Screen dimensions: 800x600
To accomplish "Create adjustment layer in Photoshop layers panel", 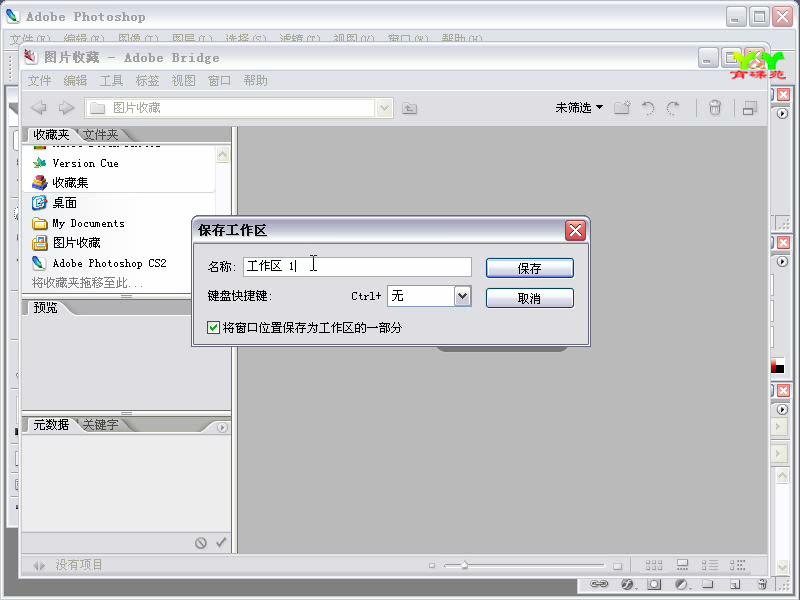I will click(682, 584).
